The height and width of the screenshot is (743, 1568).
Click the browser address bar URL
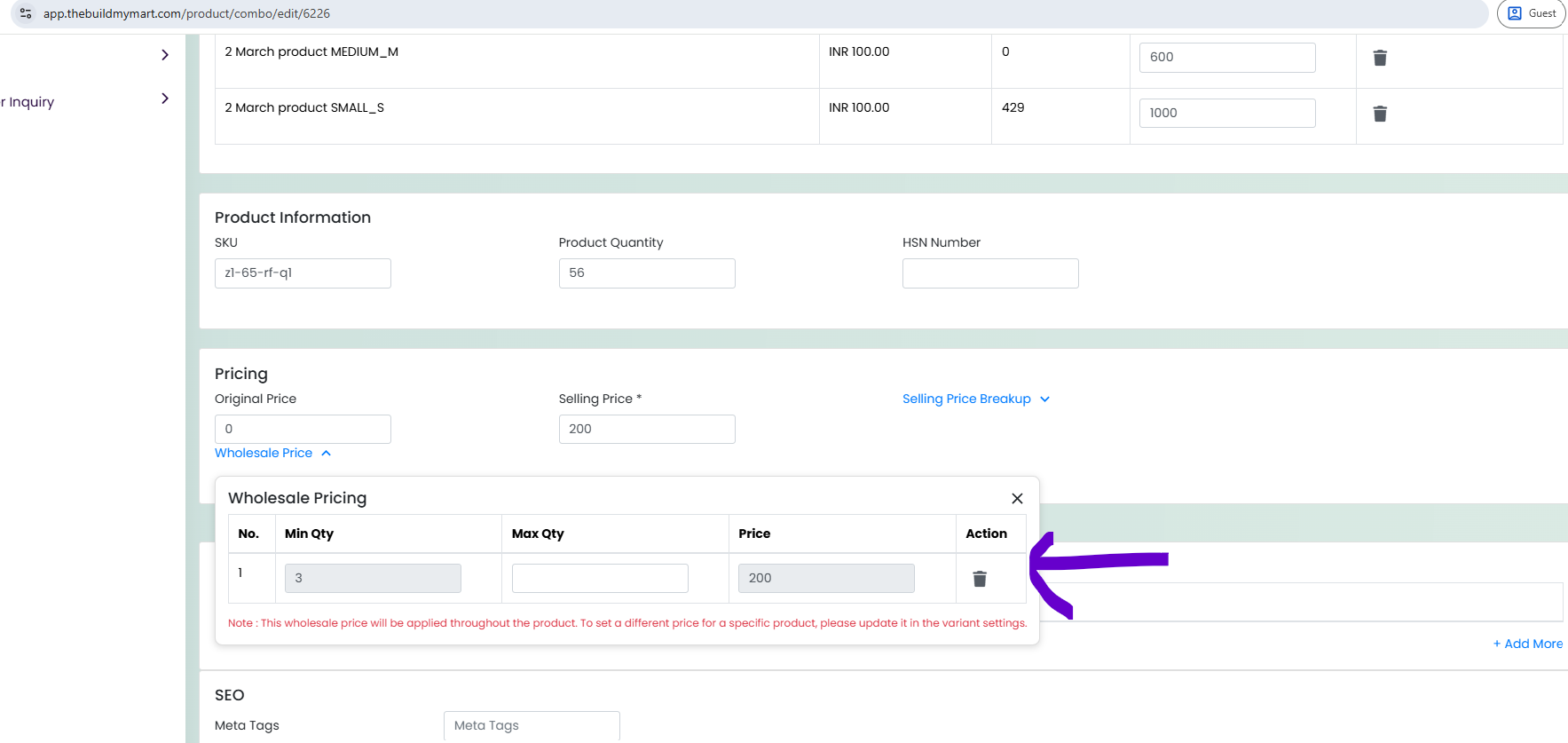coord(186,13)
